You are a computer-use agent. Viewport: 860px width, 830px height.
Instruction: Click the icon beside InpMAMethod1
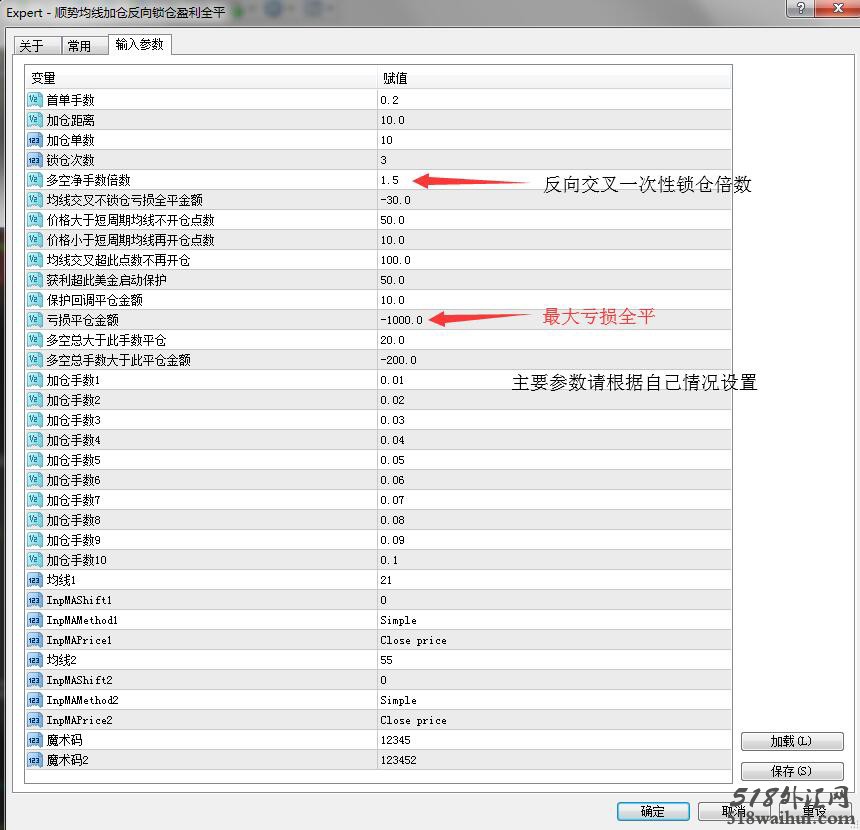tap(34, 620)
